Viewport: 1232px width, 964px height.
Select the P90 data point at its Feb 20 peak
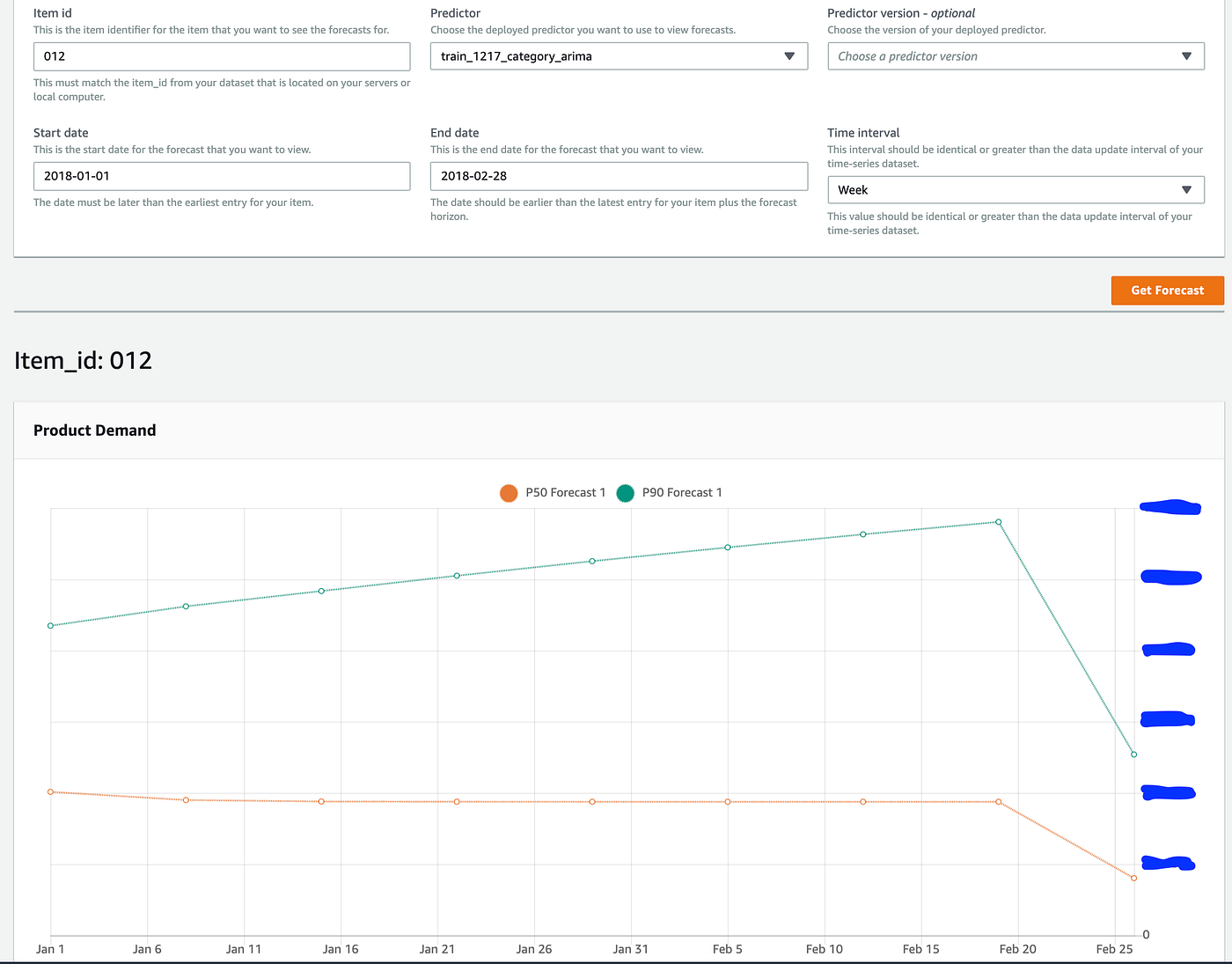[998, 522]
